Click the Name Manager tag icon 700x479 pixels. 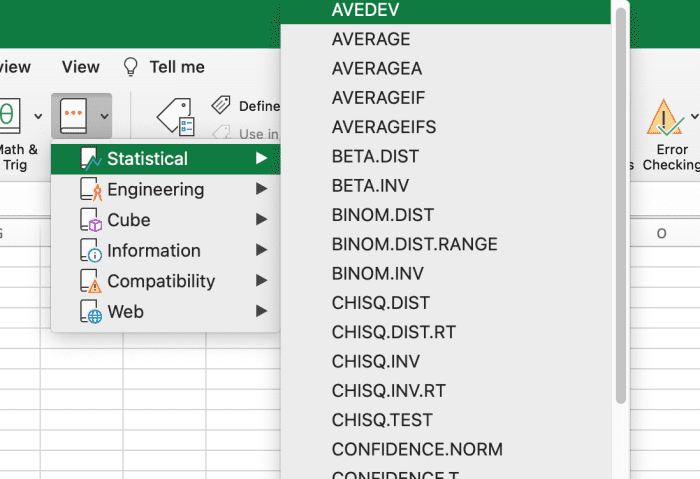pos(176,117)
